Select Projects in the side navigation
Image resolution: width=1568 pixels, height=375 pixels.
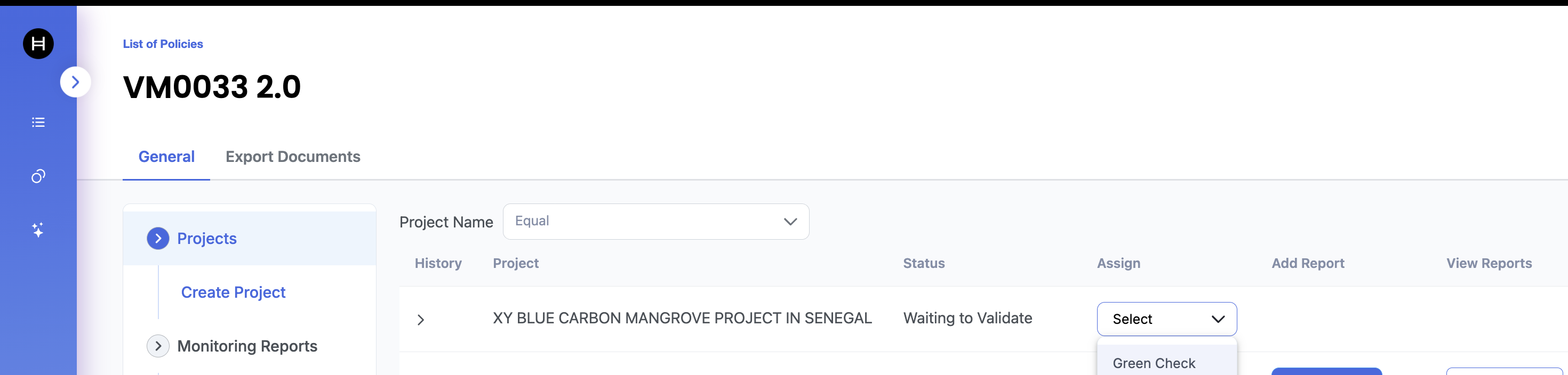tap(207, 238)
